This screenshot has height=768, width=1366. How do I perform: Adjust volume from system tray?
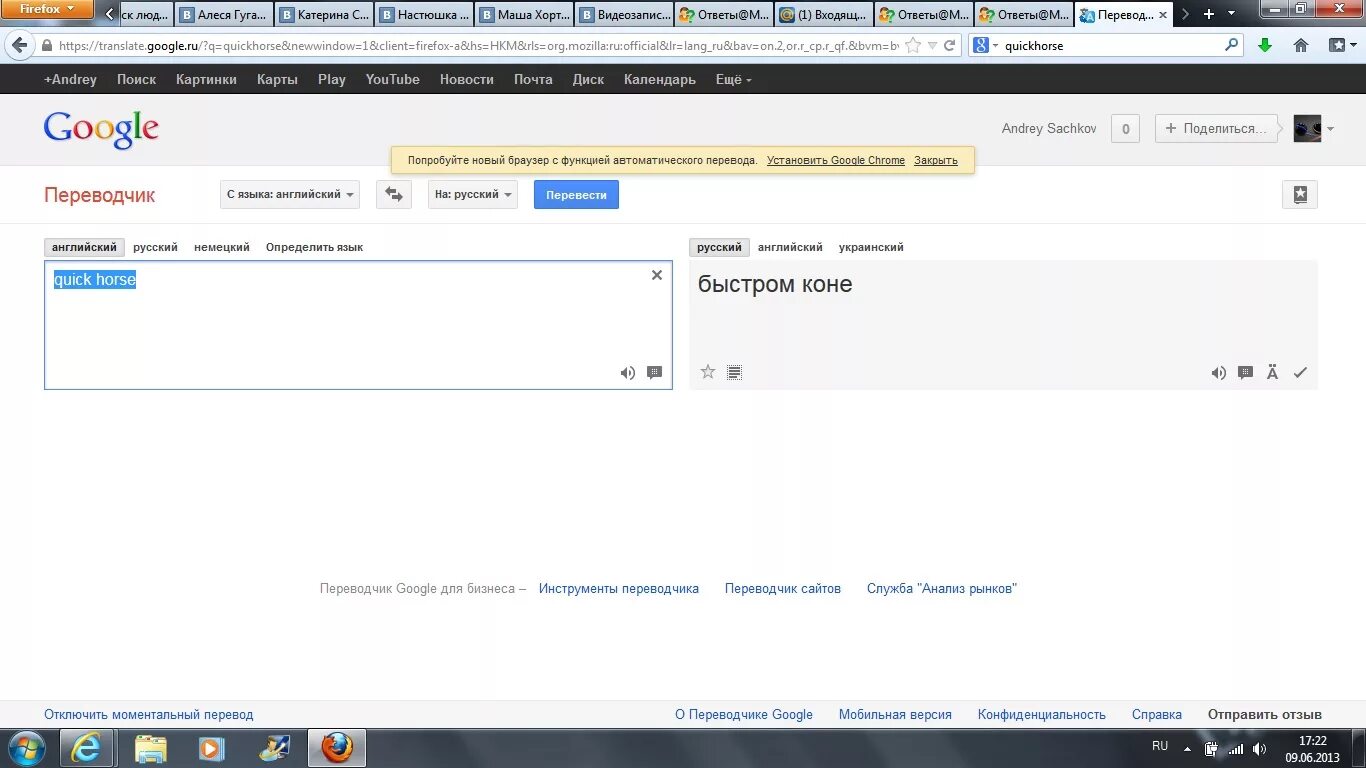pos(1259,749)
